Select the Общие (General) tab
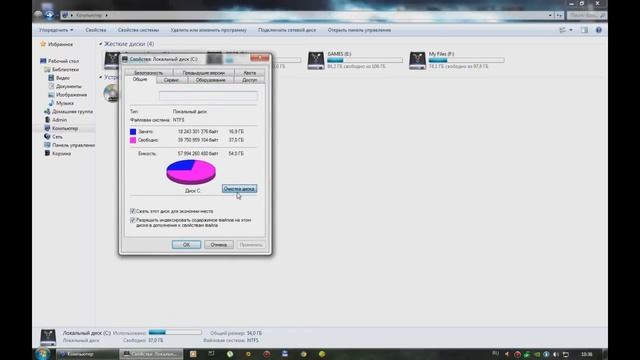Viewport: 640px width, 360px height. click(140, 80)
